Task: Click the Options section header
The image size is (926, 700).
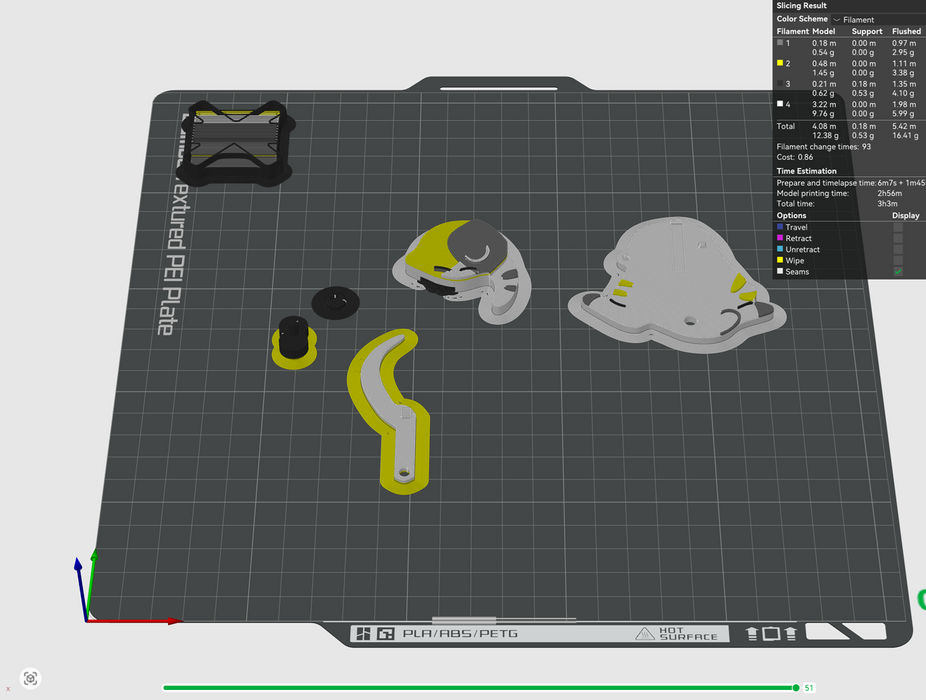Action: pyautogui.click(x=791, y=215)
